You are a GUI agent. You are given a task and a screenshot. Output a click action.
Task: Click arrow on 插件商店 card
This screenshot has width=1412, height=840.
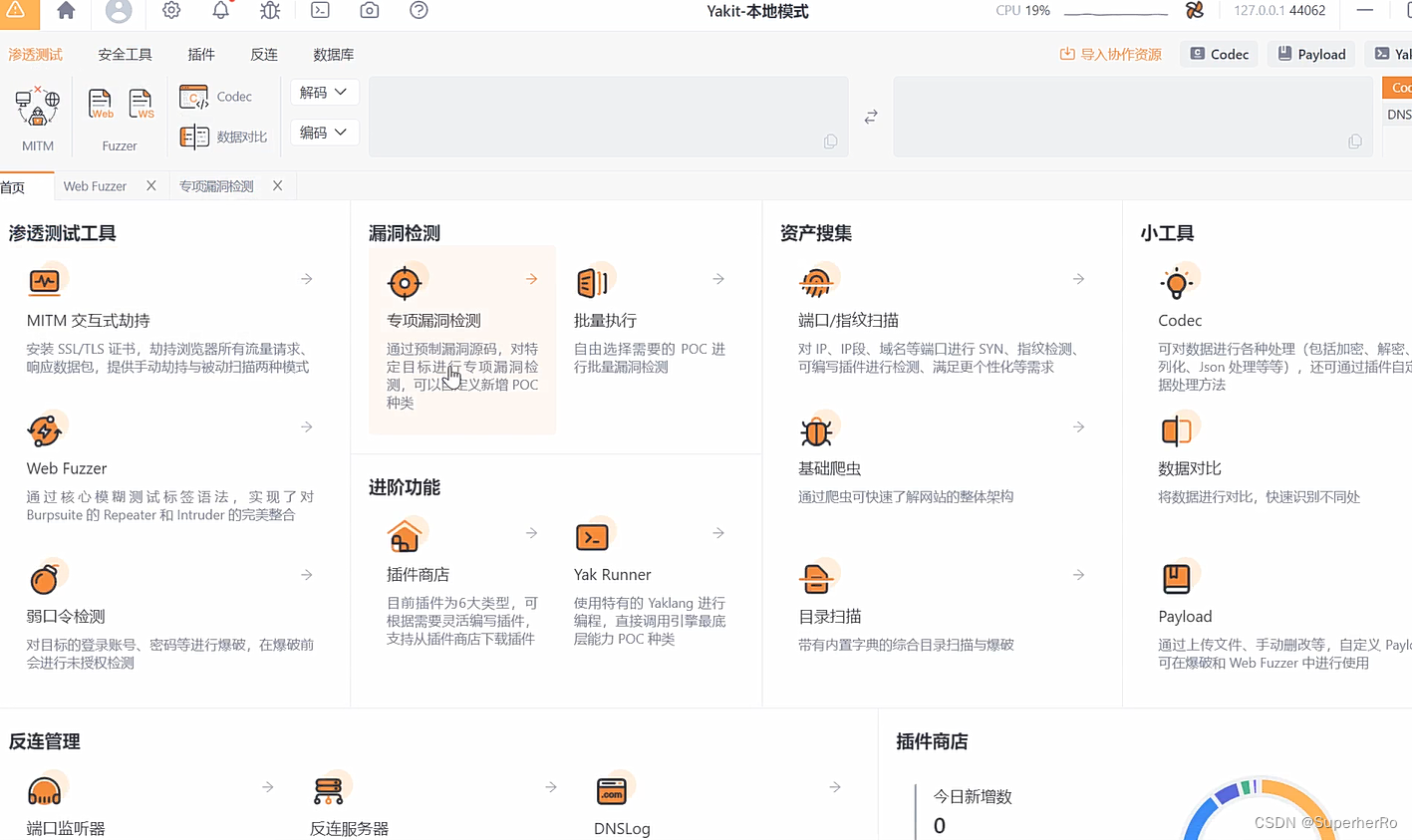coord(532,533)
